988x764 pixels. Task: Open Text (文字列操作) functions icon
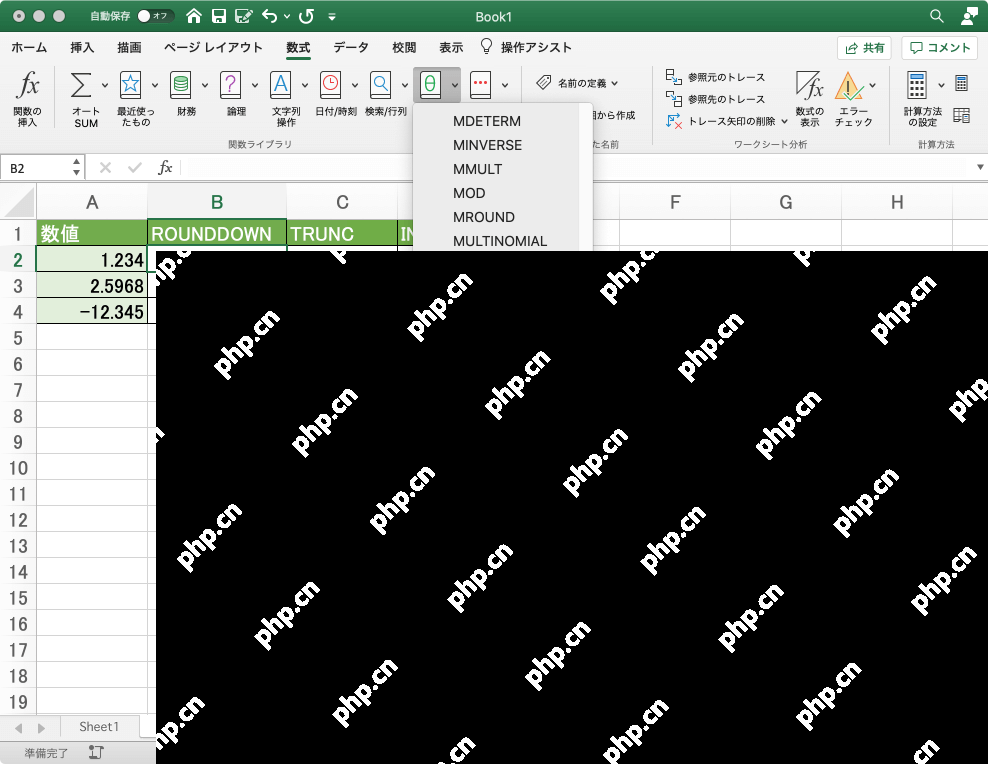[x=280, y=85]
